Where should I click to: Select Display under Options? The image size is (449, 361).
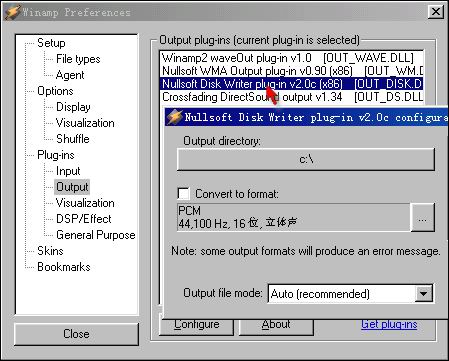[73, 107]
